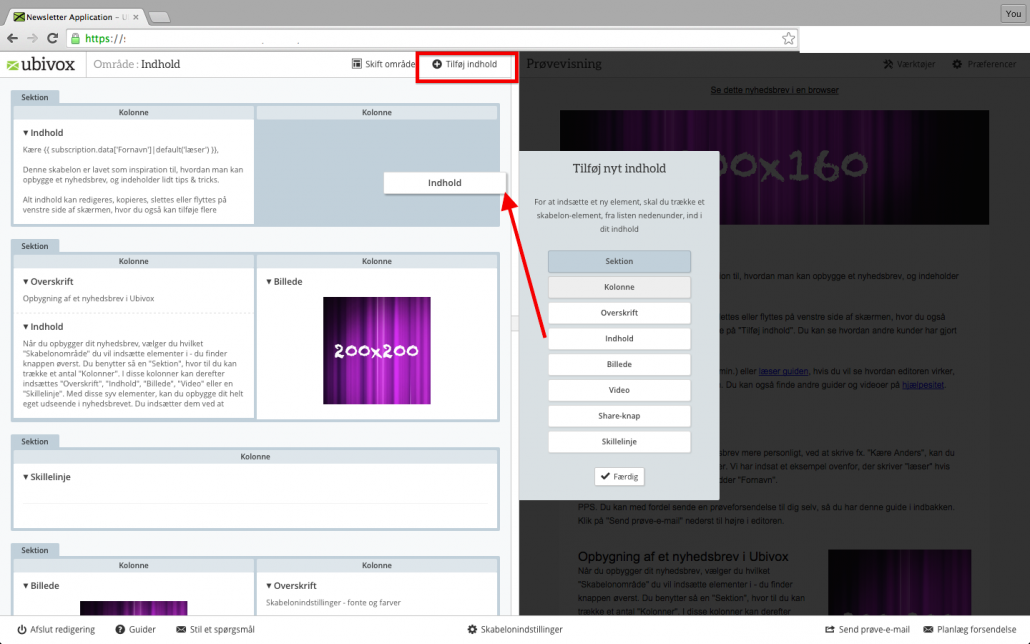The width and height of the screenshot is (1030, 644).
Task: Click Planlæg forsendelse icon
Action: click(x=926, y=630)
